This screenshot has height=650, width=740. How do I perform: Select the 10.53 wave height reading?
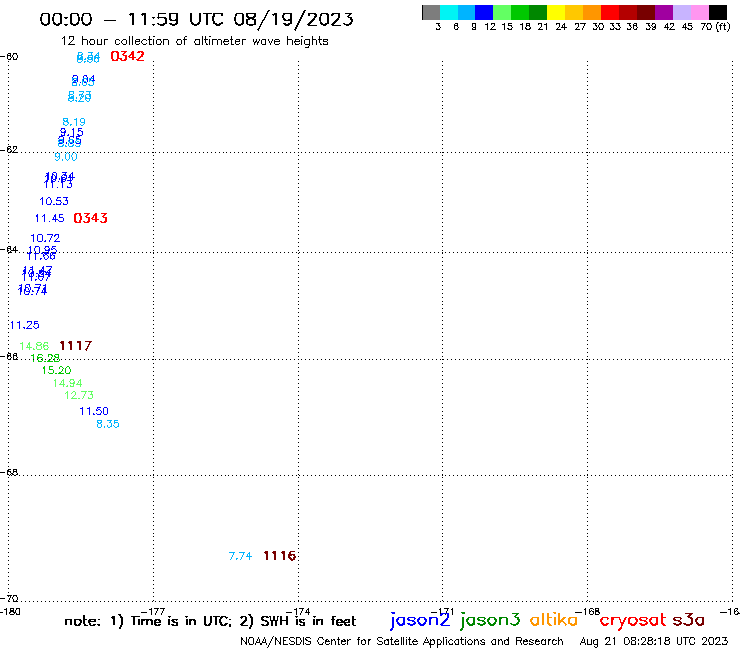point(54,202)
